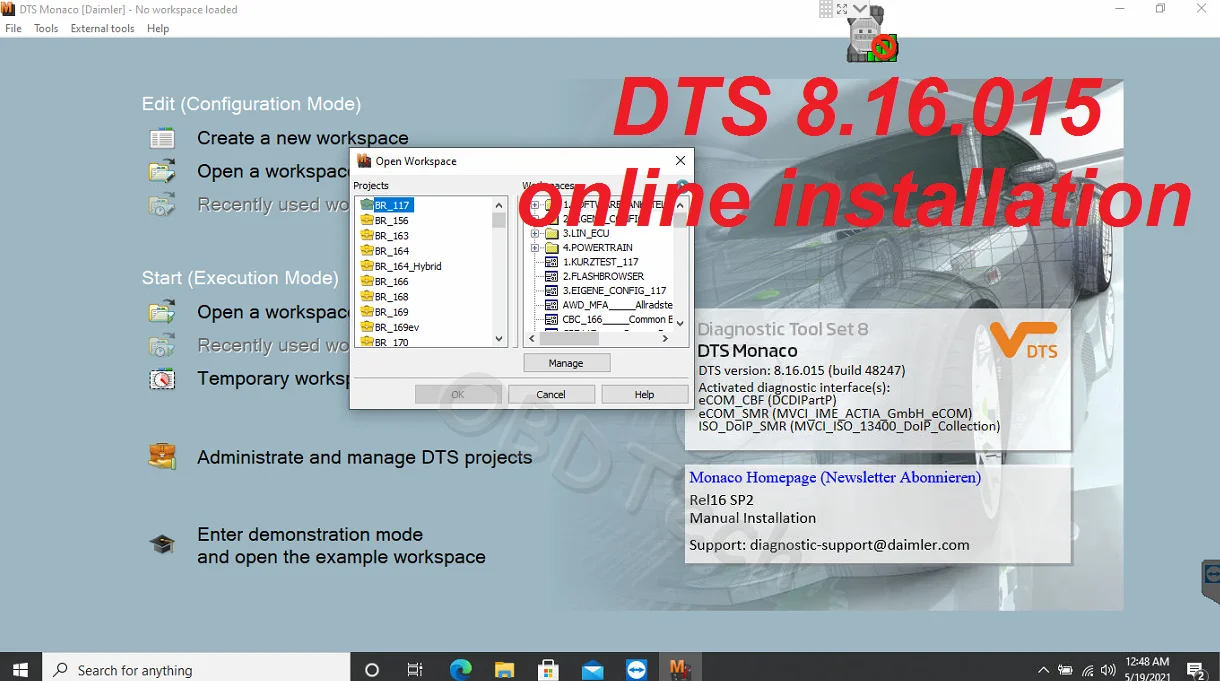Click Projects list scroll up arrow
The image size is (1220, 681).
click(x=499, y=205)
